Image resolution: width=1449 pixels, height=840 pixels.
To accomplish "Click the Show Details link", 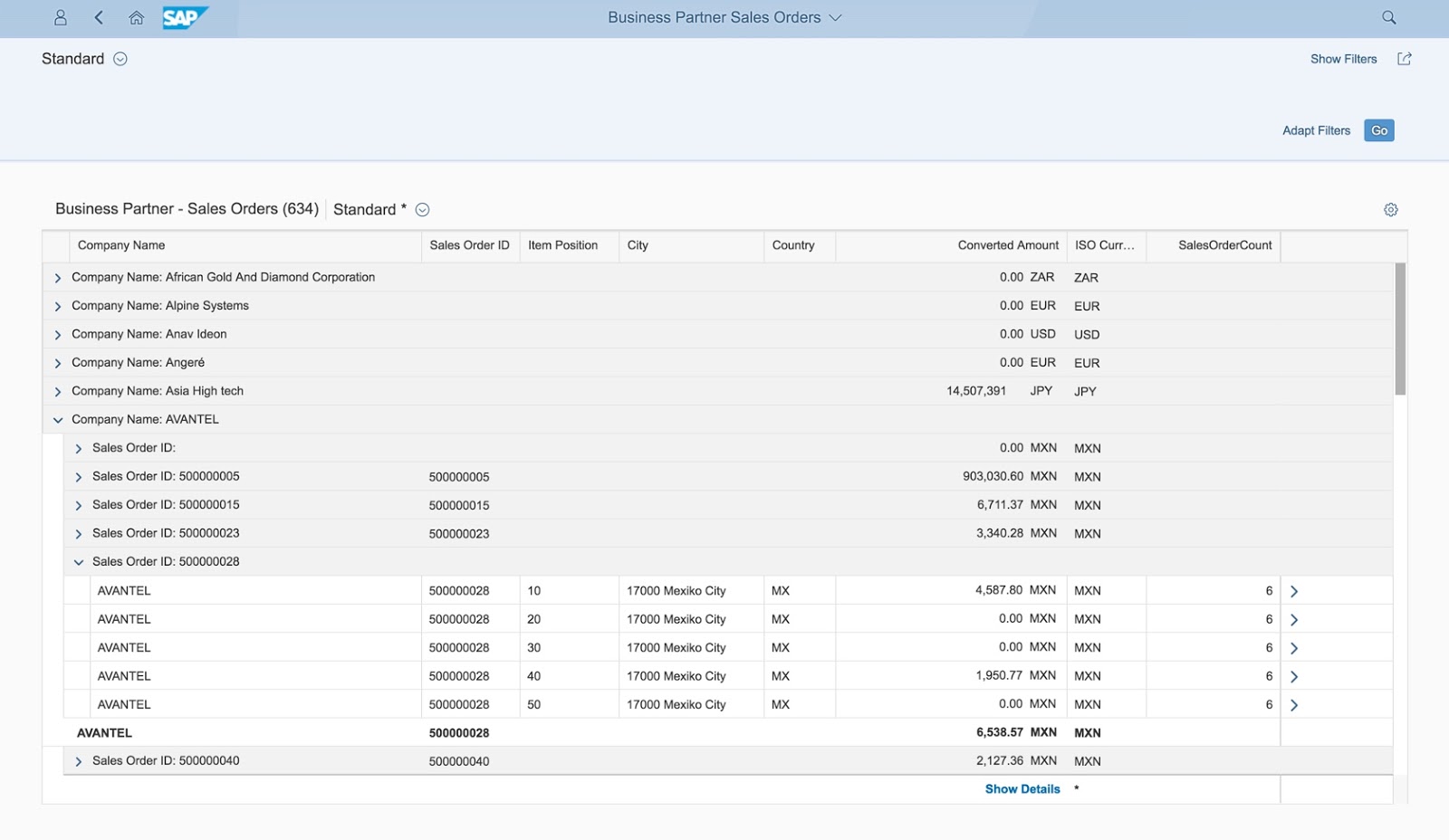I will pyautogui.click(x=1022, y=788).
